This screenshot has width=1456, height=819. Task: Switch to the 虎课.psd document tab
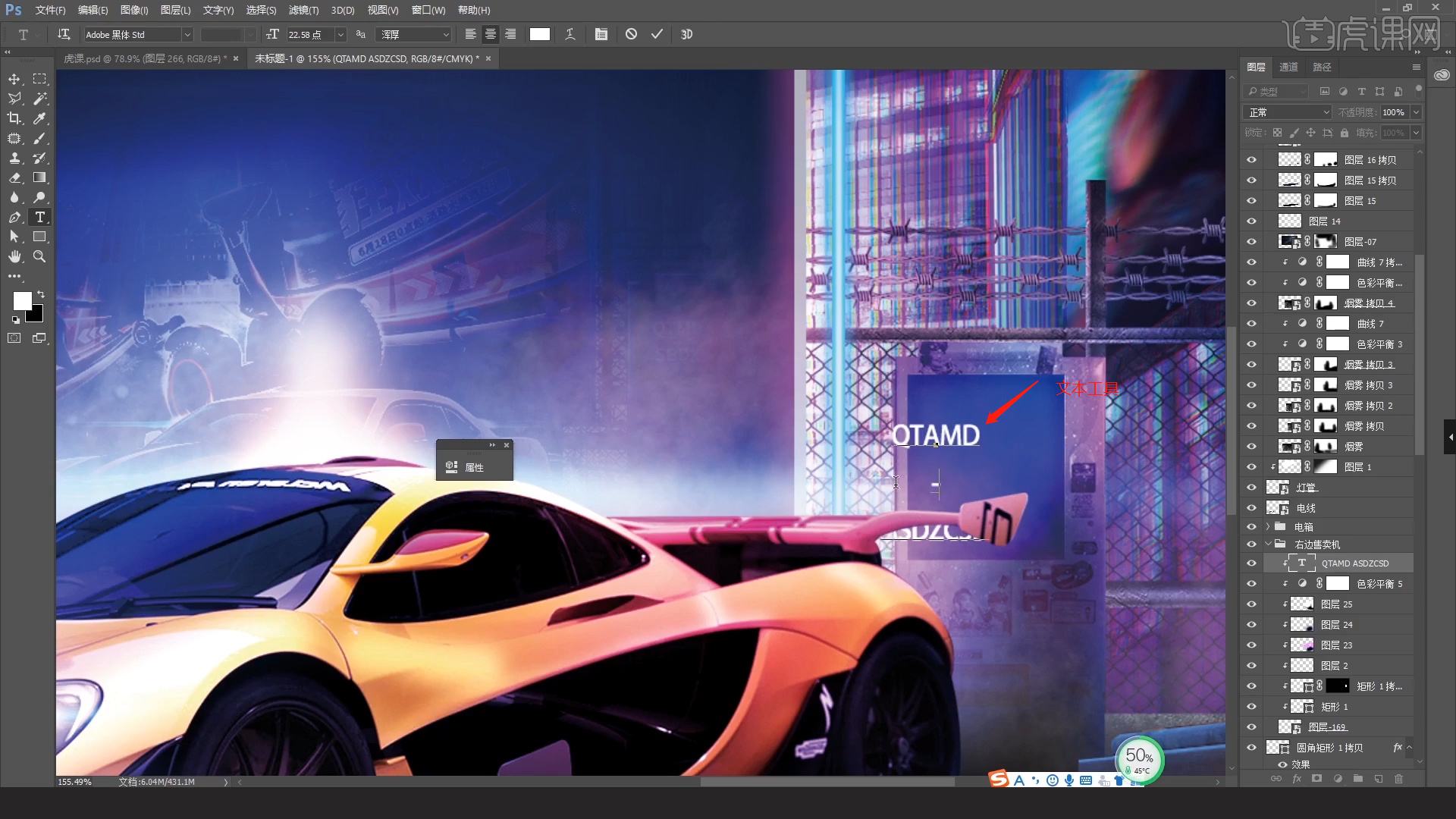point(145,58)
